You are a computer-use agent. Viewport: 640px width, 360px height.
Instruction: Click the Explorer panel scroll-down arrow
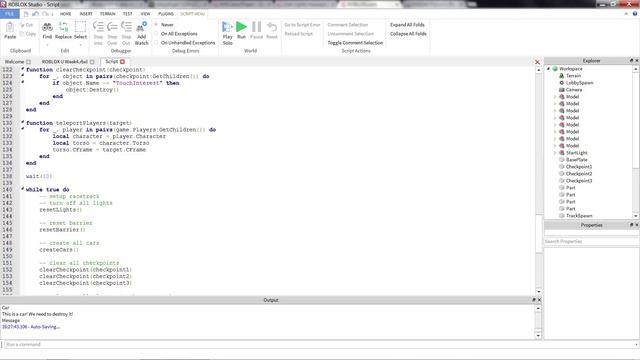(636, 216)
